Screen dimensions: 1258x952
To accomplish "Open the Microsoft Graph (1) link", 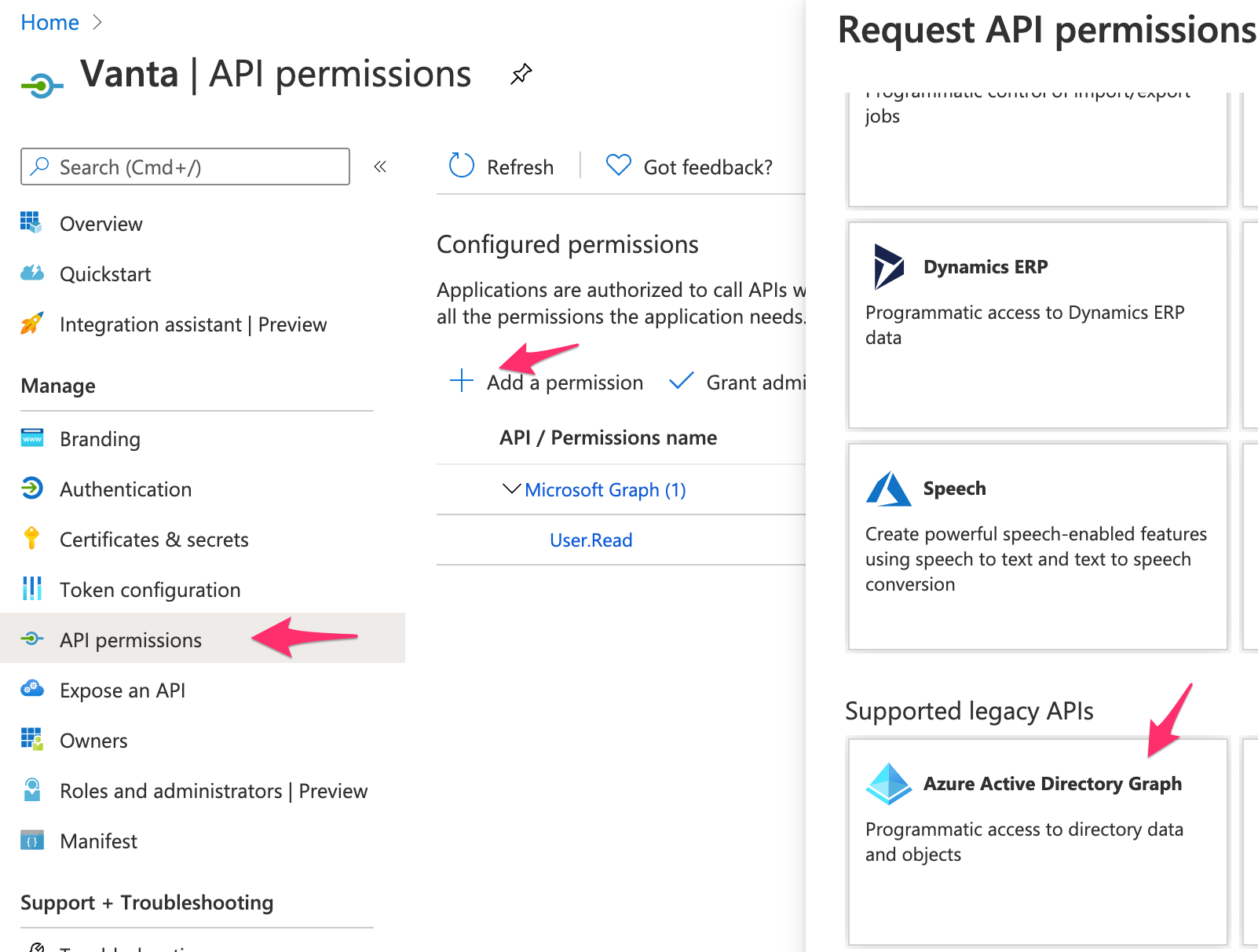I will pos(605,490).
